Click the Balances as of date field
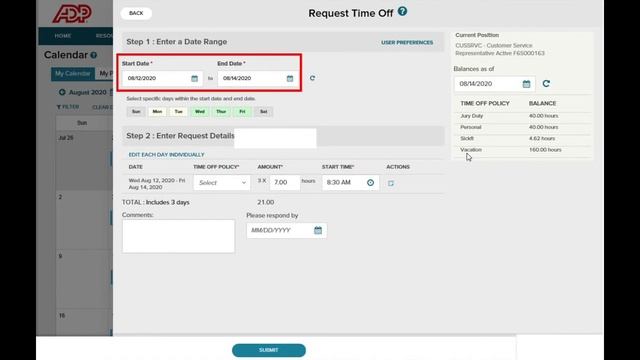Image resolution: width=640 pixels, height=360 pixels. click(x=494, y=84)
